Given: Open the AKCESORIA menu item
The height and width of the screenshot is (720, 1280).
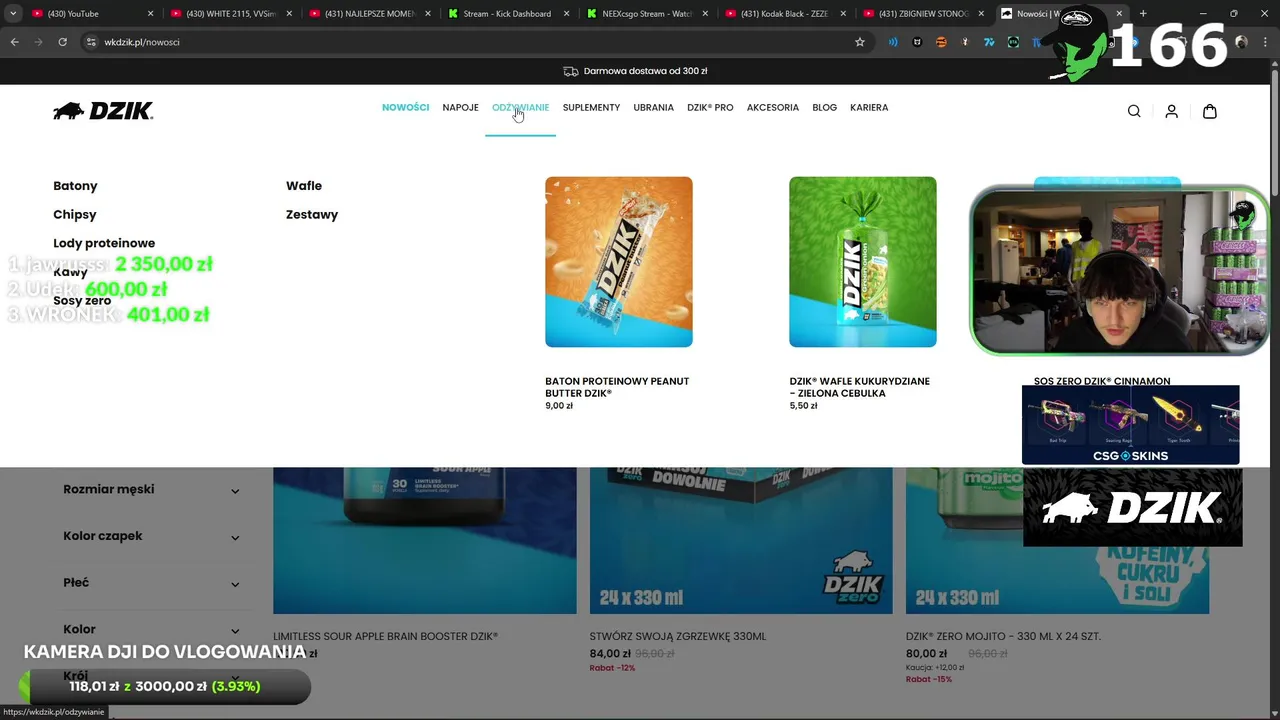Looking at the screenshot, I should [773, 107].
